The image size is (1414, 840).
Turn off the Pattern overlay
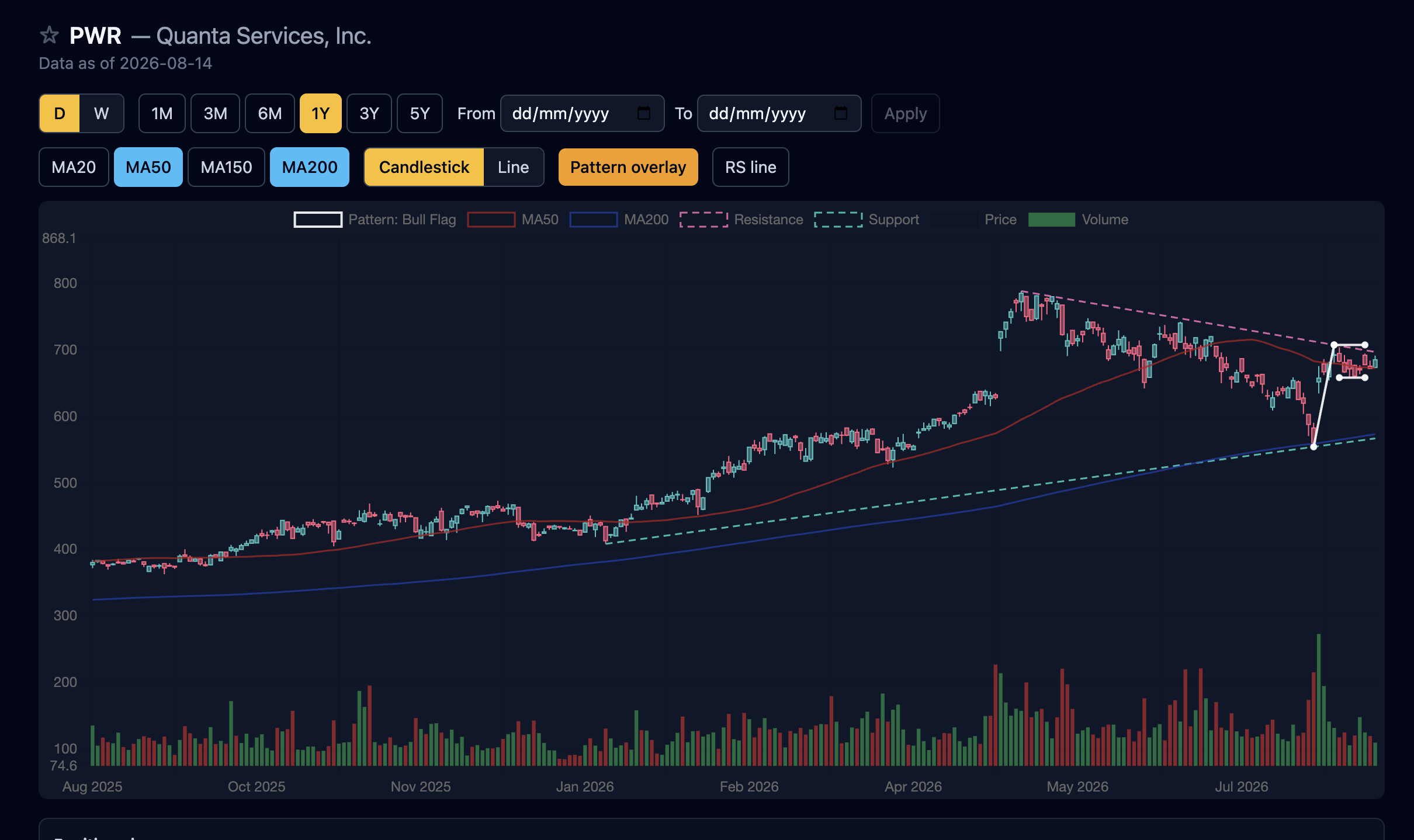coord(628,167)
